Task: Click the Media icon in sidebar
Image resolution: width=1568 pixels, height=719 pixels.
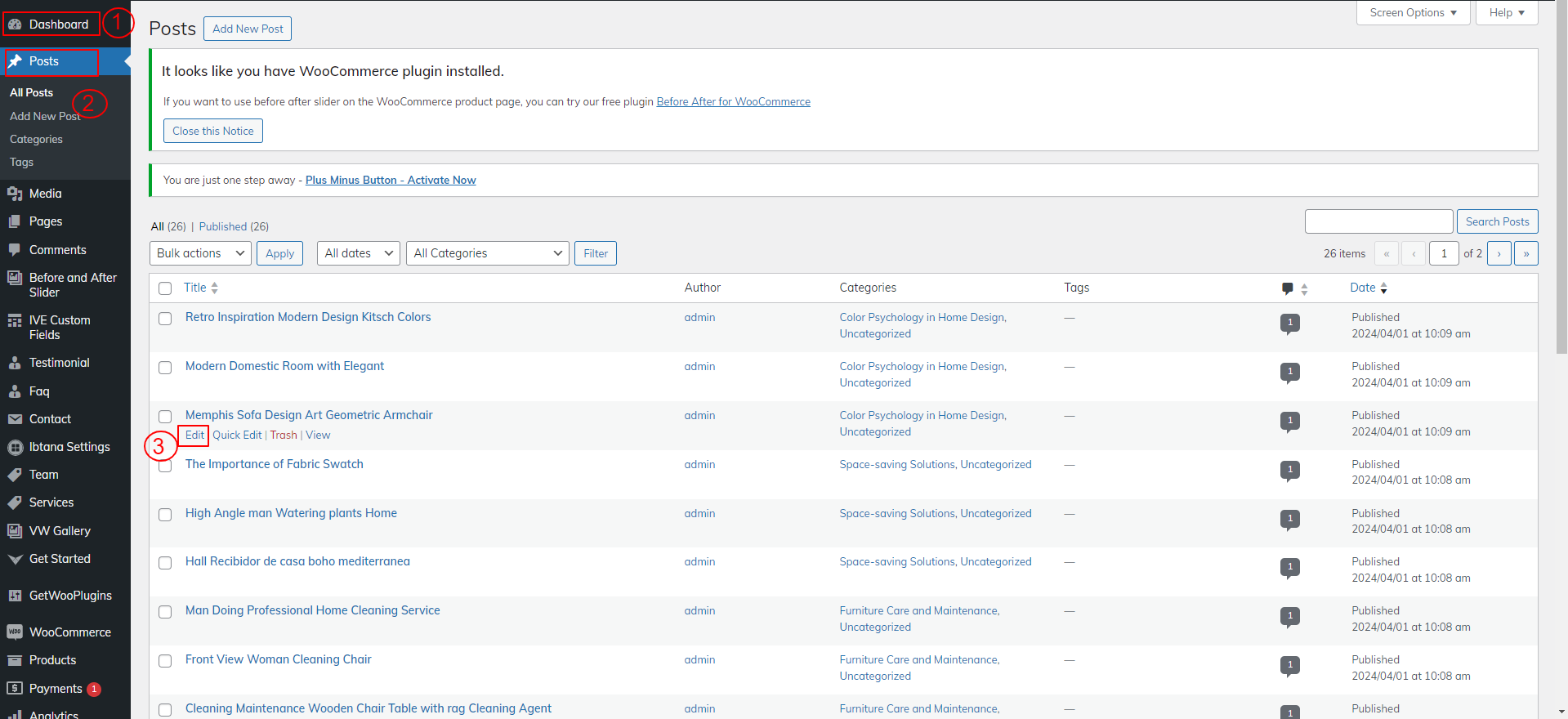Action: [15, 194]
